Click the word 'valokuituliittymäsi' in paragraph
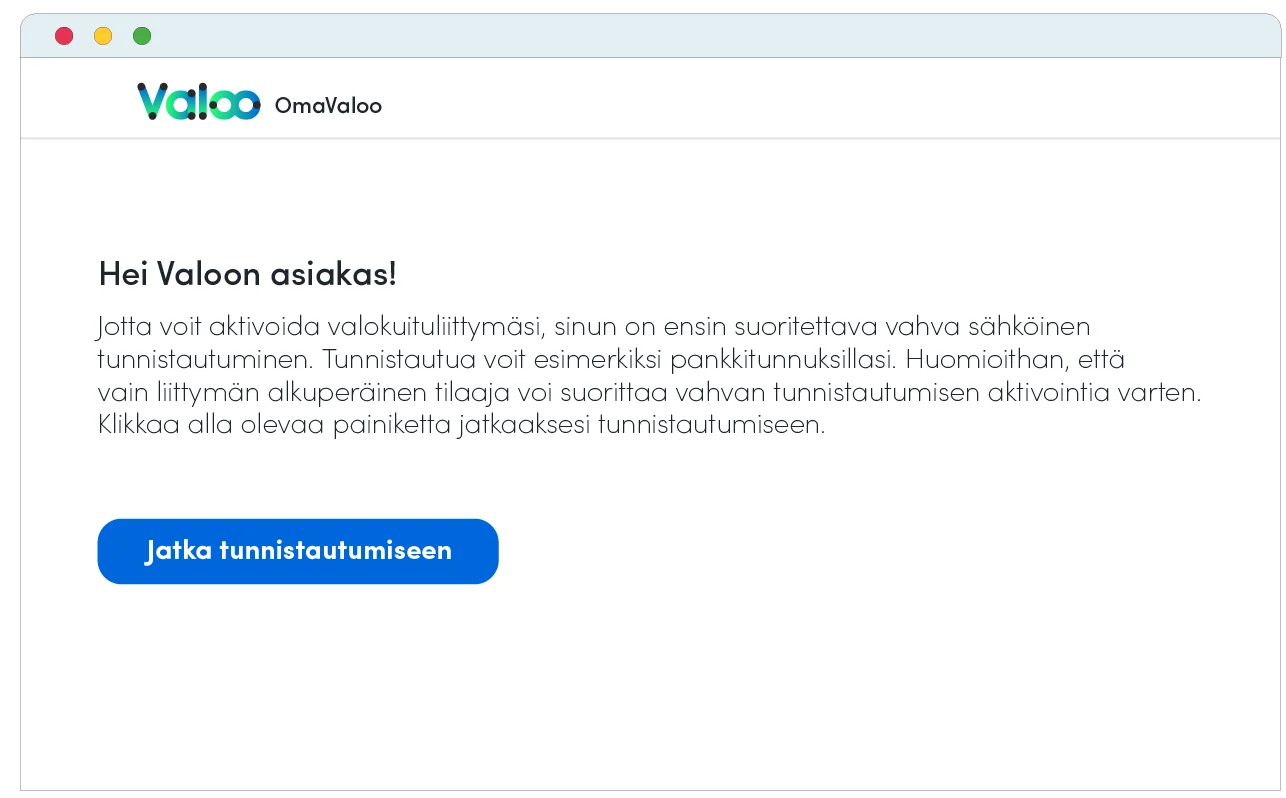The height and width of the screenshot is (798, 1286). click(x=433, y=328)
